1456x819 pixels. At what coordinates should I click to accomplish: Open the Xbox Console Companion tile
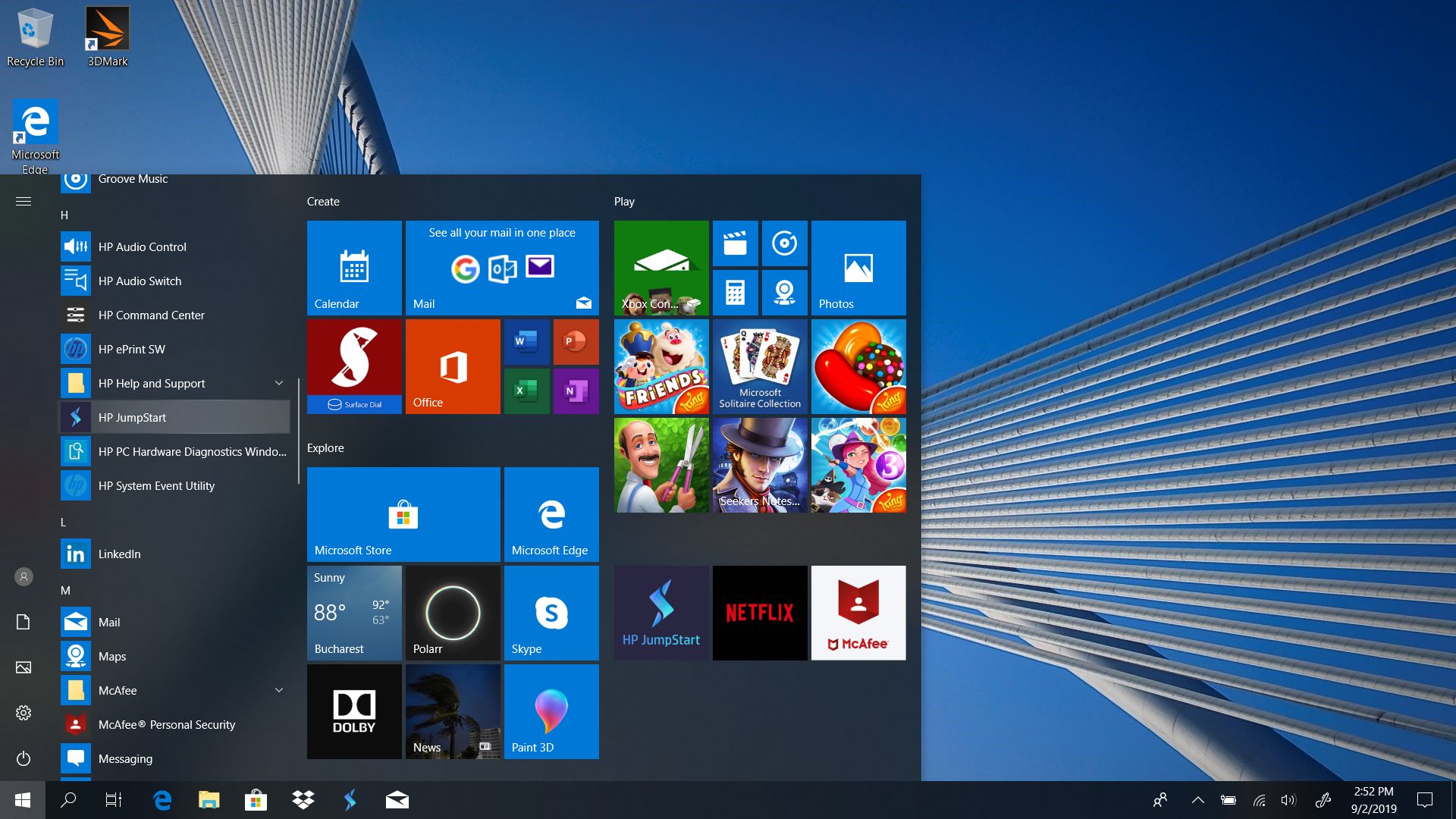661,268
